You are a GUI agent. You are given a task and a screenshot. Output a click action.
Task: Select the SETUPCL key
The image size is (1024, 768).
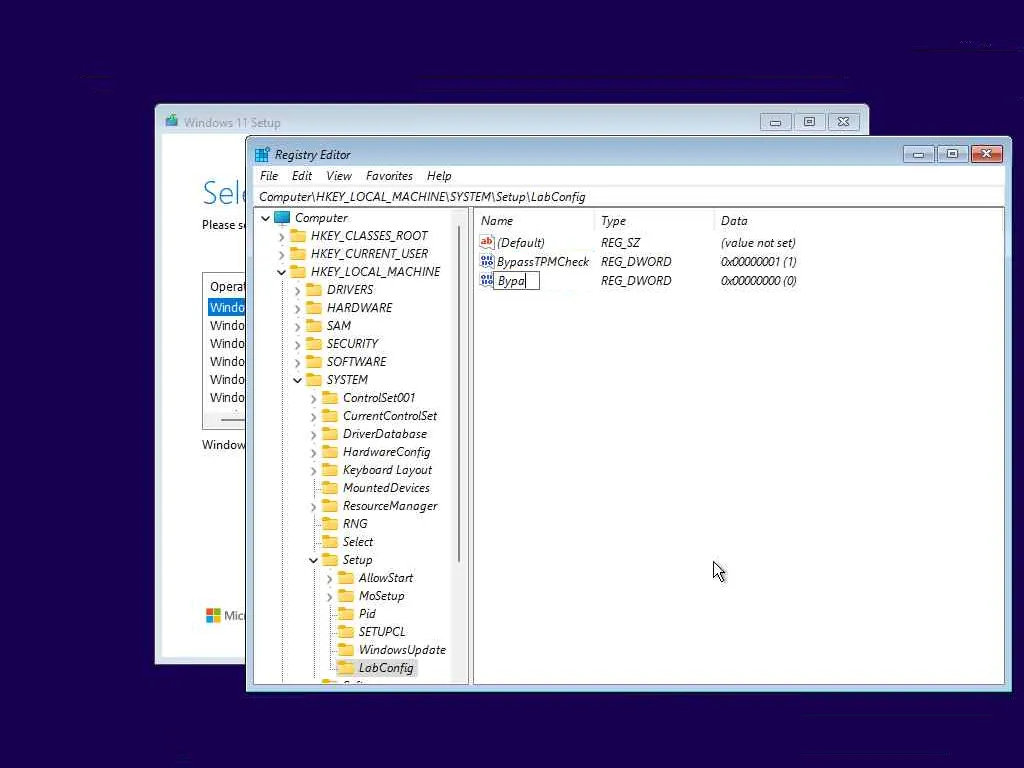[x=382, y=632]
